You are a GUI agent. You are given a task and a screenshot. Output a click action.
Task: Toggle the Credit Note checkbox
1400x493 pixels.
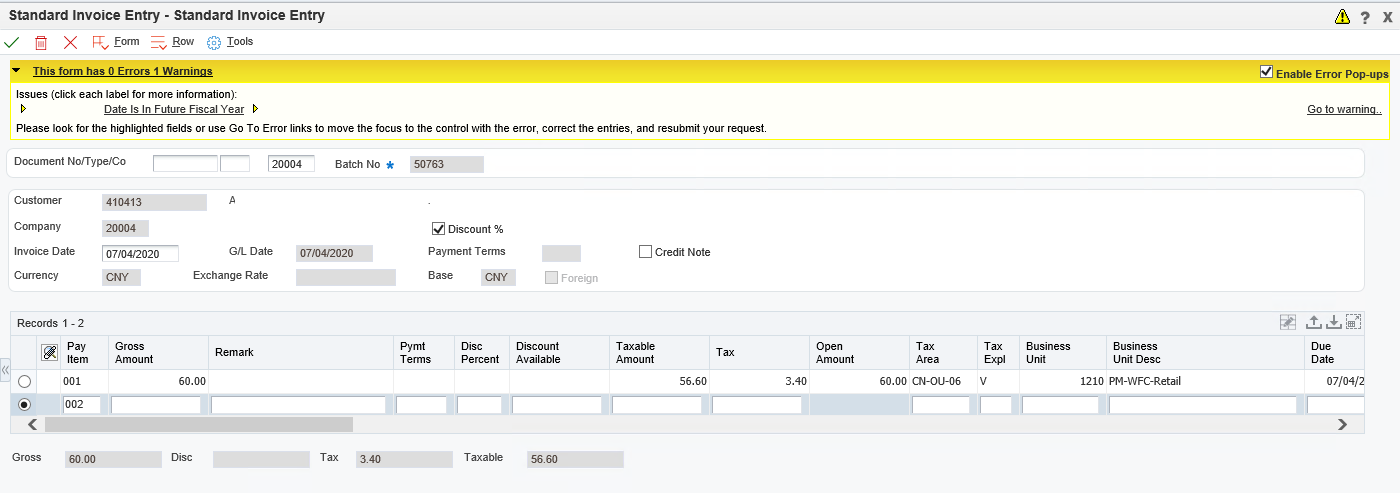(x=645, y=252)
